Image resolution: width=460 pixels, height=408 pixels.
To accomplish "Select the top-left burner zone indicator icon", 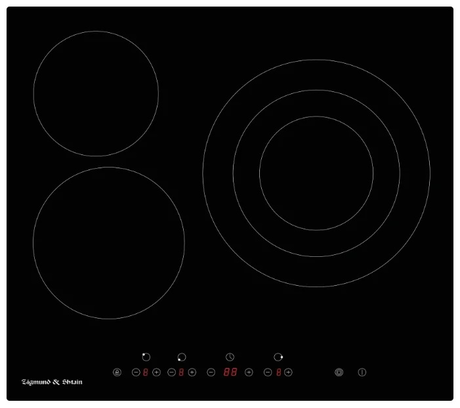I will [x=146, y=357].
